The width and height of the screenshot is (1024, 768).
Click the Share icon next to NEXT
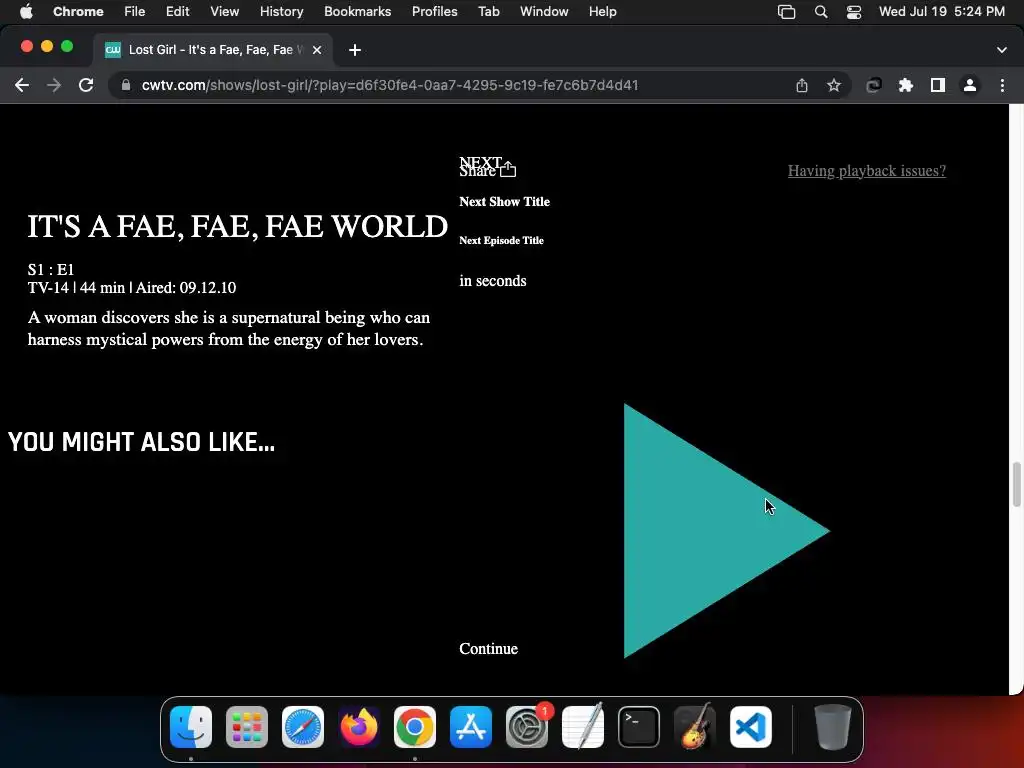pyautogui.click(x=508, y=169)
